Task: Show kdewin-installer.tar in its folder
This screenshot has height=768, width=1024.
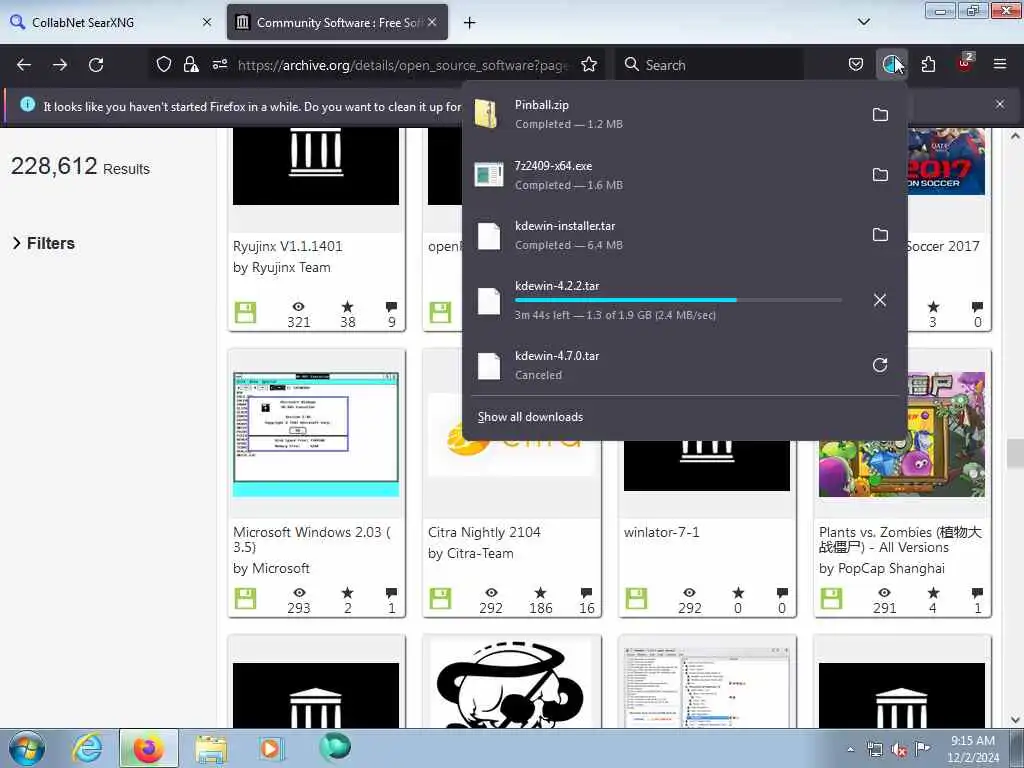Action: [880, 234]
